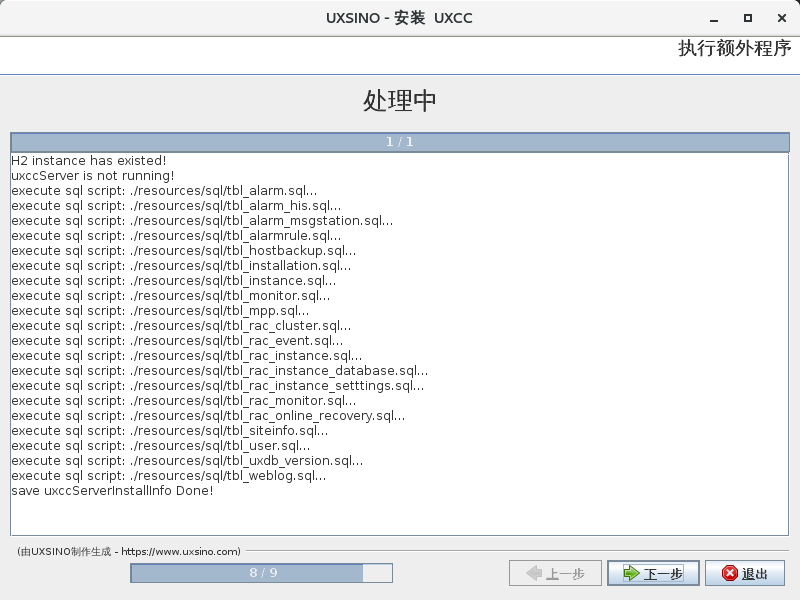Image resolution: width=800 pixels, height=600 pixels.
Task: Close the installer with the title bar X
Action: point(781,18)
